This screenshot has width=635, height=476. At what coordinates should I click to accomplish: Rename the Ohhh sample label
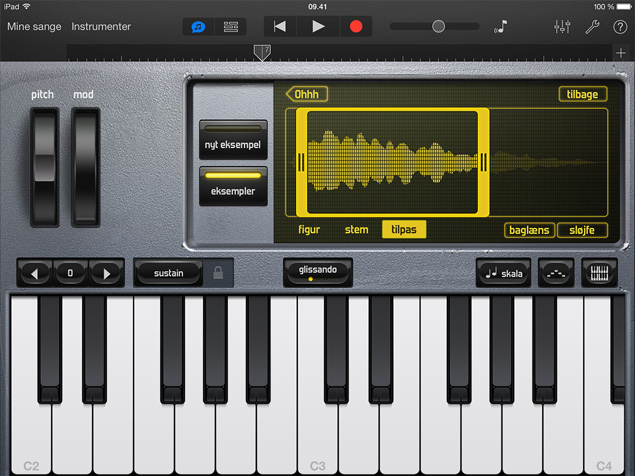click(x=307, y=94)
